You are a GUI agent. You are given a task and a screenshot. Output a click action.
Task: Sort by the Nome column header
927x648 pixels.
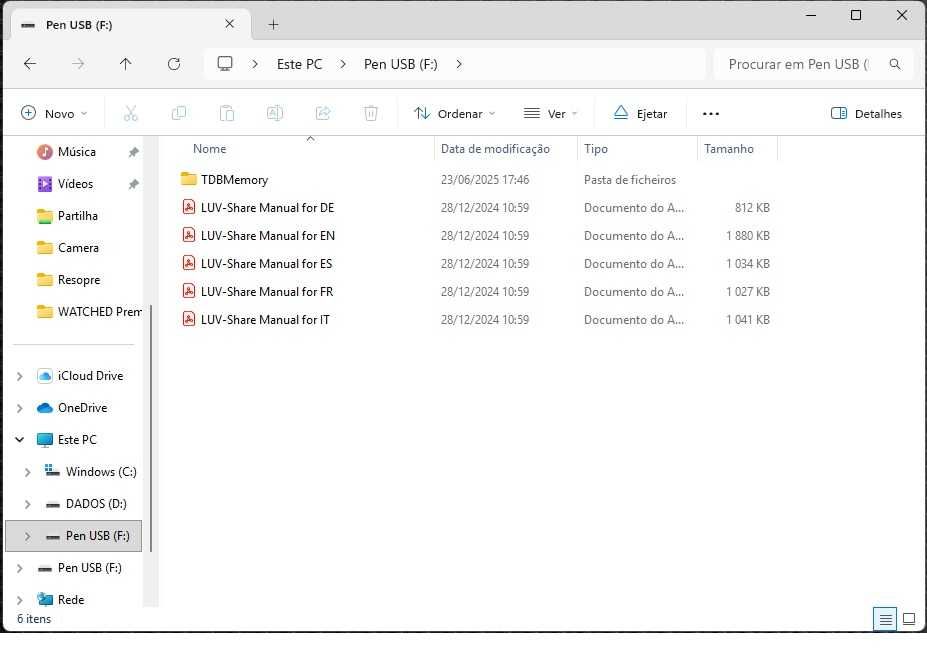209,148
